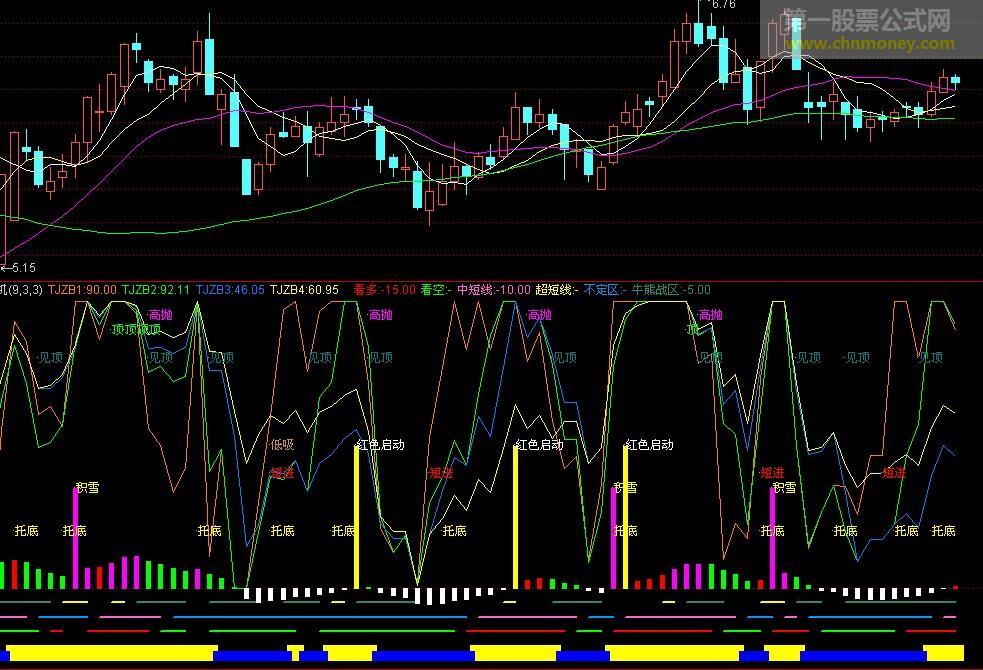The width and height of the screenshot is (983, 670).
Task: Click the 6.76 high price label
Action: pos(723,4)
